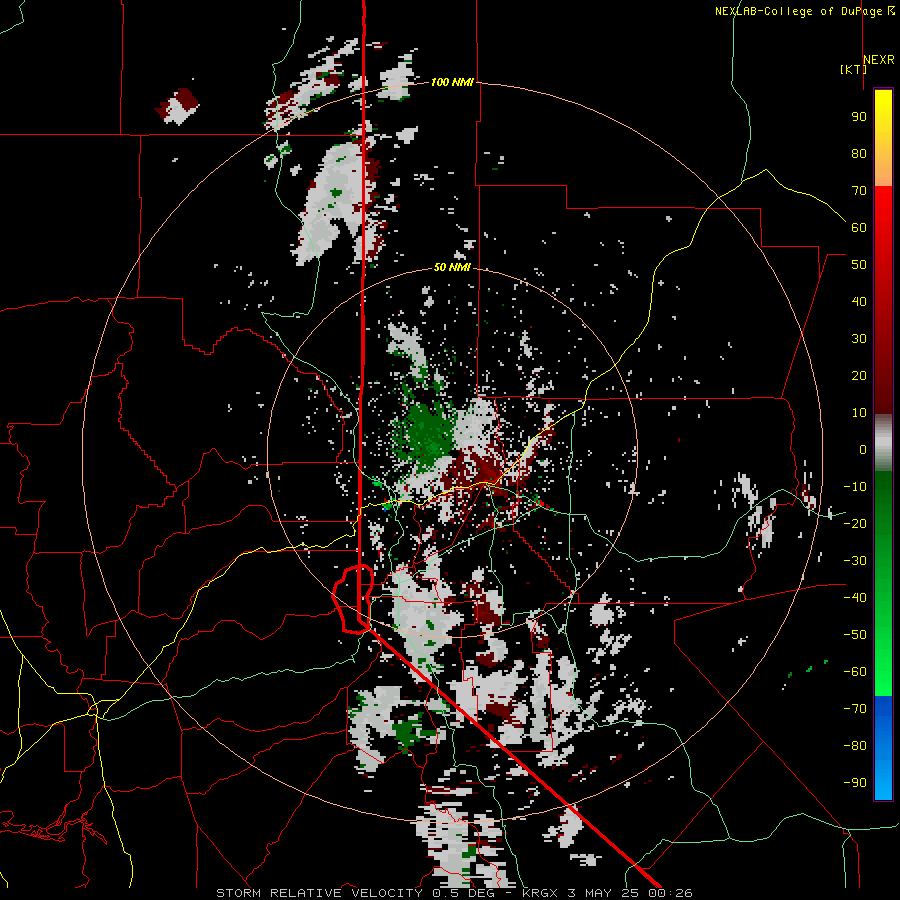Click the -10 knot scale label
Screen dimensions: 900x900
[x=855, y=486]
